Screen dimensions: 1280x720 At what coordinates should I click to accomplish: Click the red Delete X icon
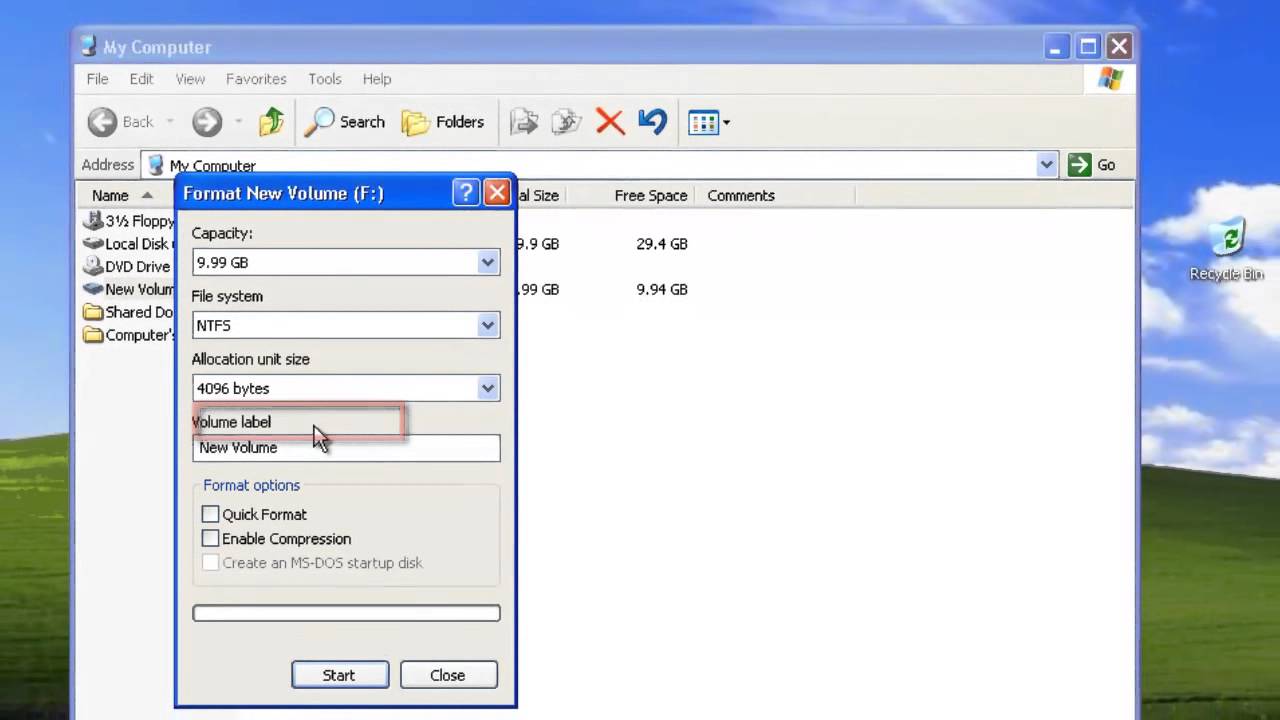coord(610,122)
